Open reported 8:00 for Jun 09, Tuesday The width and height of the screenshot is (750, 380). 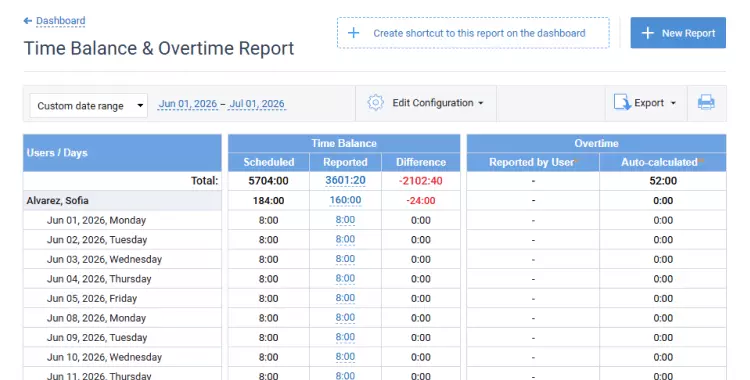coord(345,337)
